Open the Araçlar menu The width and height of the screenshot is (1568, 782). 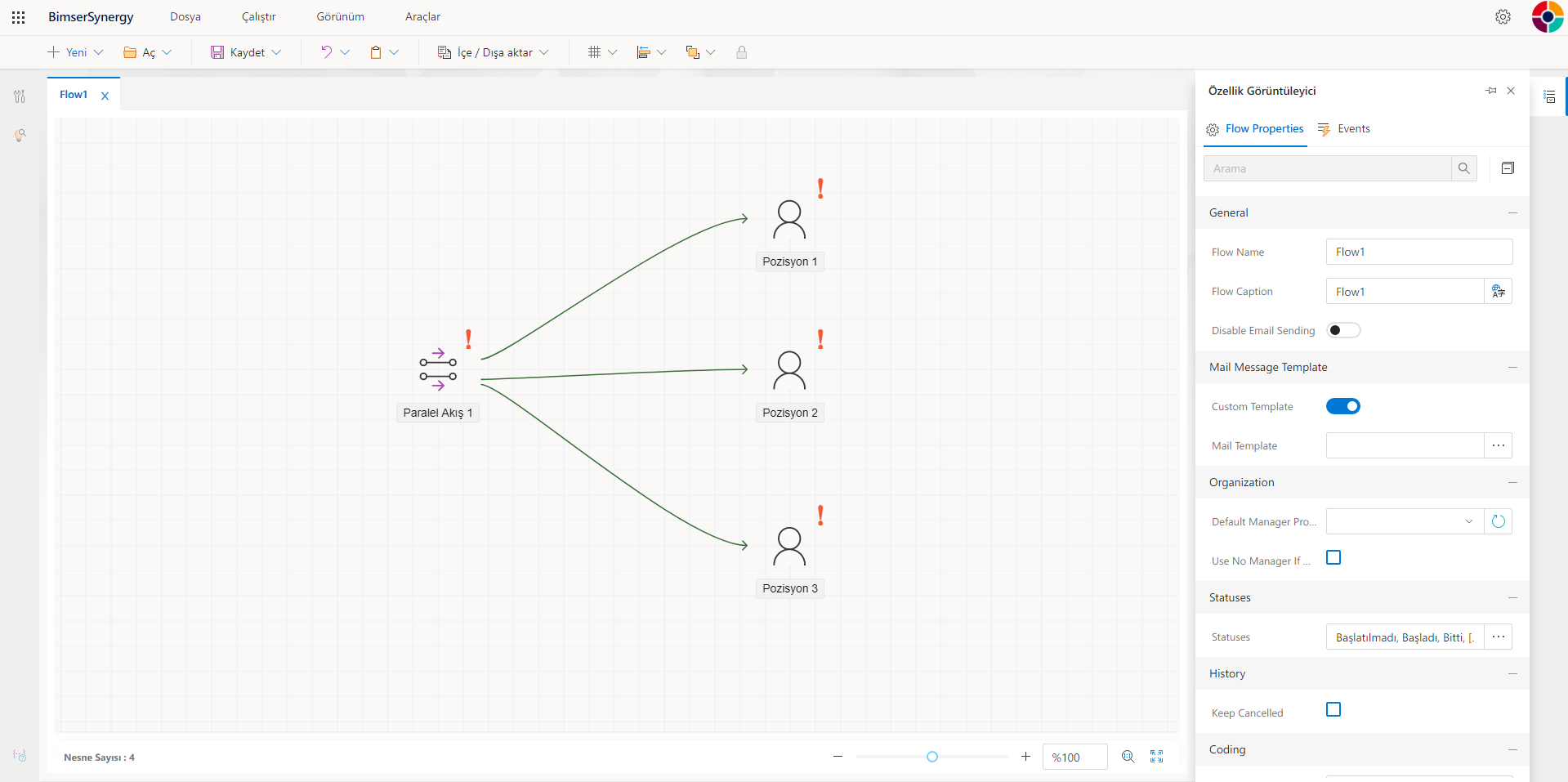[422, 17]
